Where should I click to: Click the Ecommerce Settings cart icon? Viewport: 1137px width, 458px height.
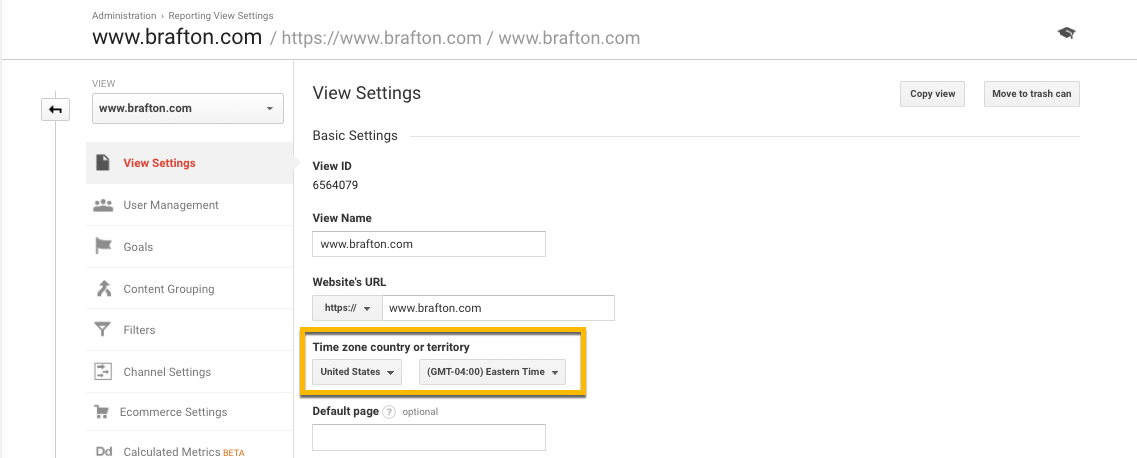pyautogui.click(x=101, y=412)
